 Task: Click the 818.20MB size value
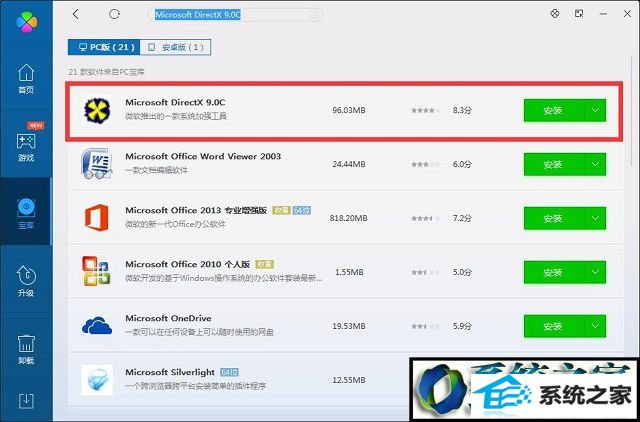(x=349, y=218)
